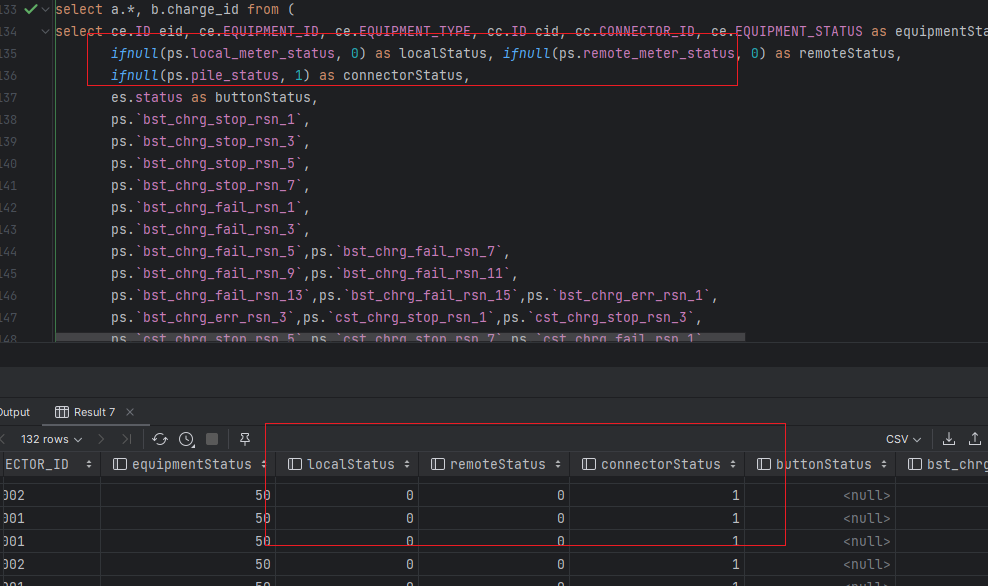Switch to the Output tab
Screen dimensions: 988x586
pos(14,412)
